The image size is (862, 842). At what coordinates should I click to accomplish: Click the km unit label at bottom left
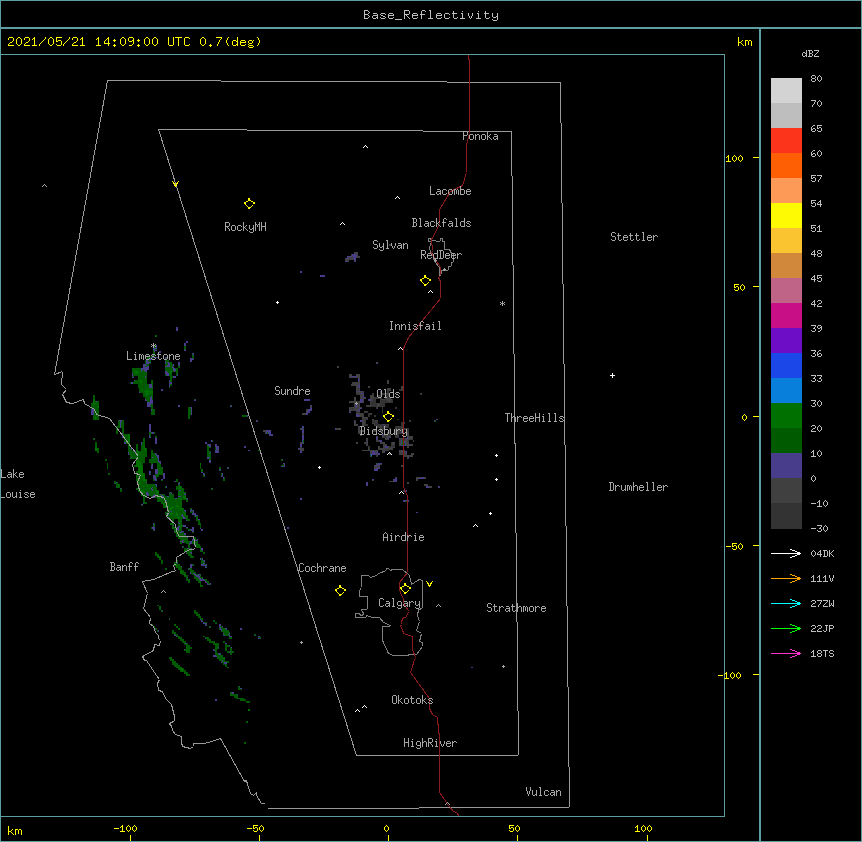[x=15, y=830]
